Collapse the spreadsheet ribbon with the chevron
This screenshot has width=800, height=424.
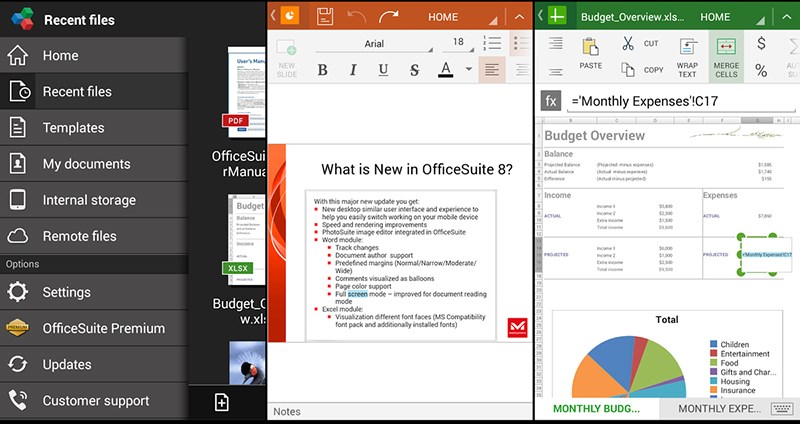pos(787,17)
